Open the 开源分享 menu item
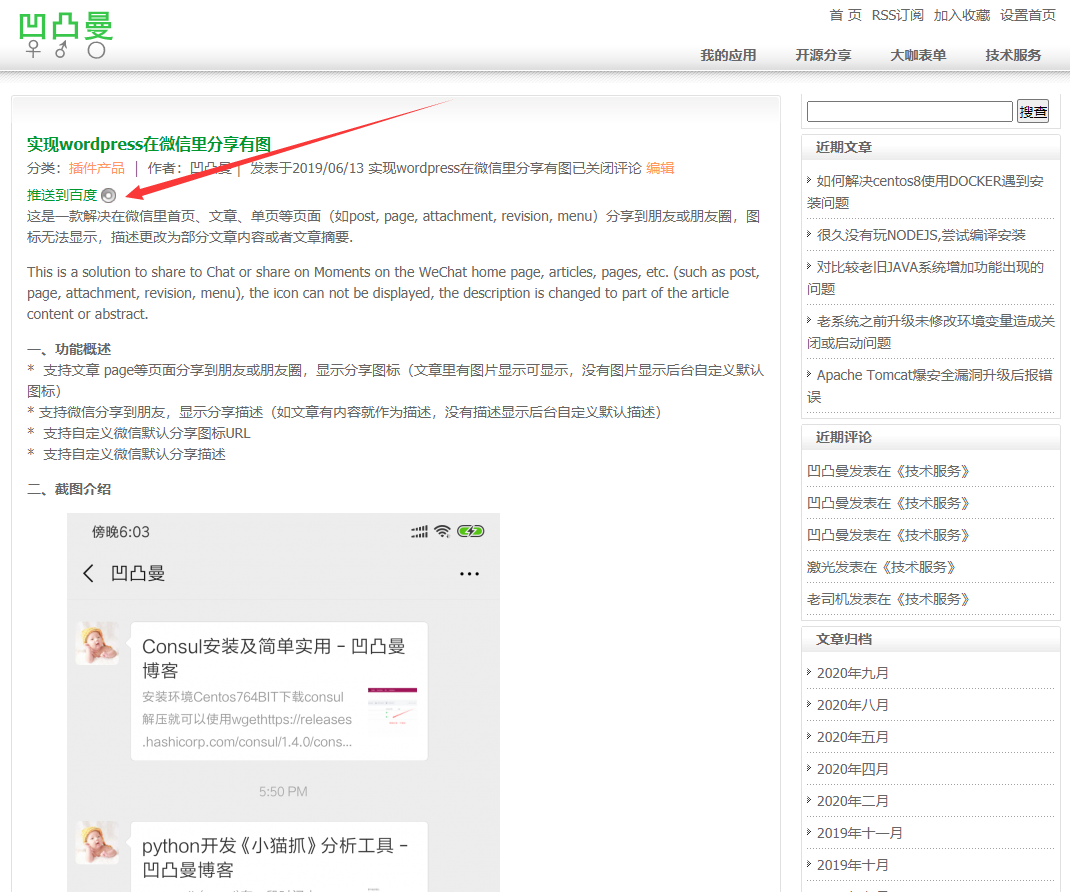1070x892 pixels. [x=823, y=55]
